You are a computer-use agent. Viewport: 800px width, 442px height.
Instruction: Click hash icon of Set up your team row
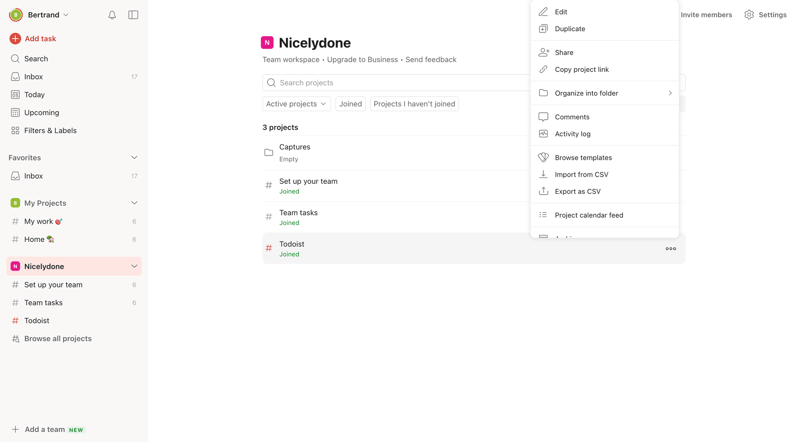[x=268, y=185]
